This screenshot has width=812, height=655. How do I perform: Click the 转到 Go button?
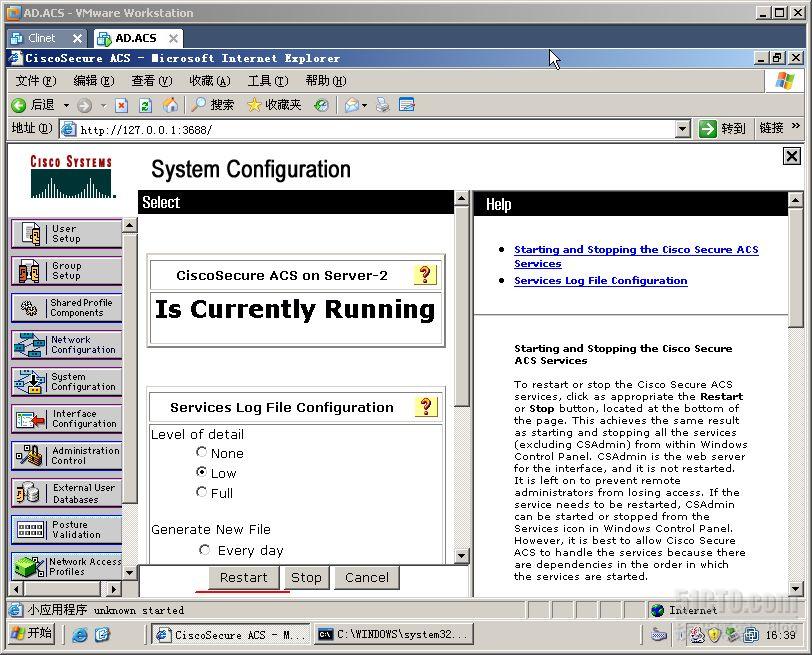(722, 128)
